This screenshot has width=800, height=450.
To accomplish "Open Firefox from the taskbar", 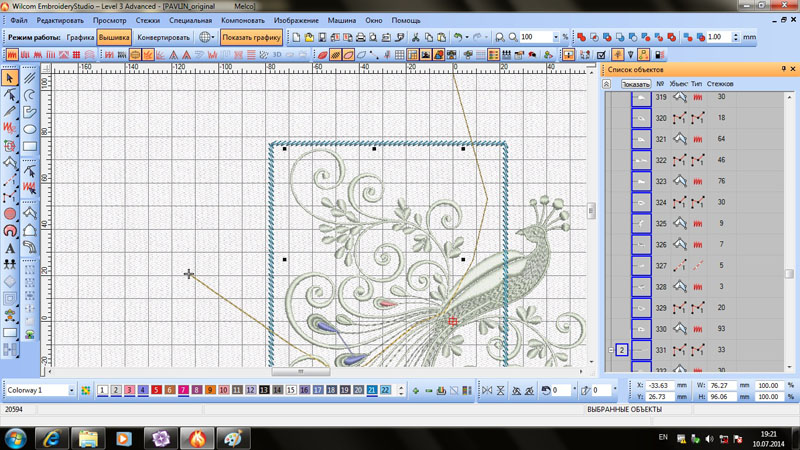I will 197,438.
